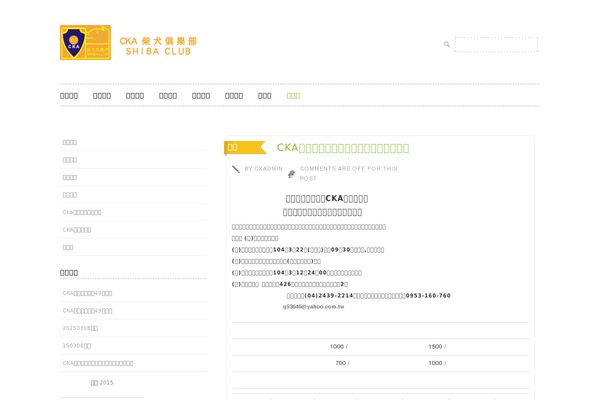Click mobile number 0953-160-760
600x400 pixels.
[428, 296]
